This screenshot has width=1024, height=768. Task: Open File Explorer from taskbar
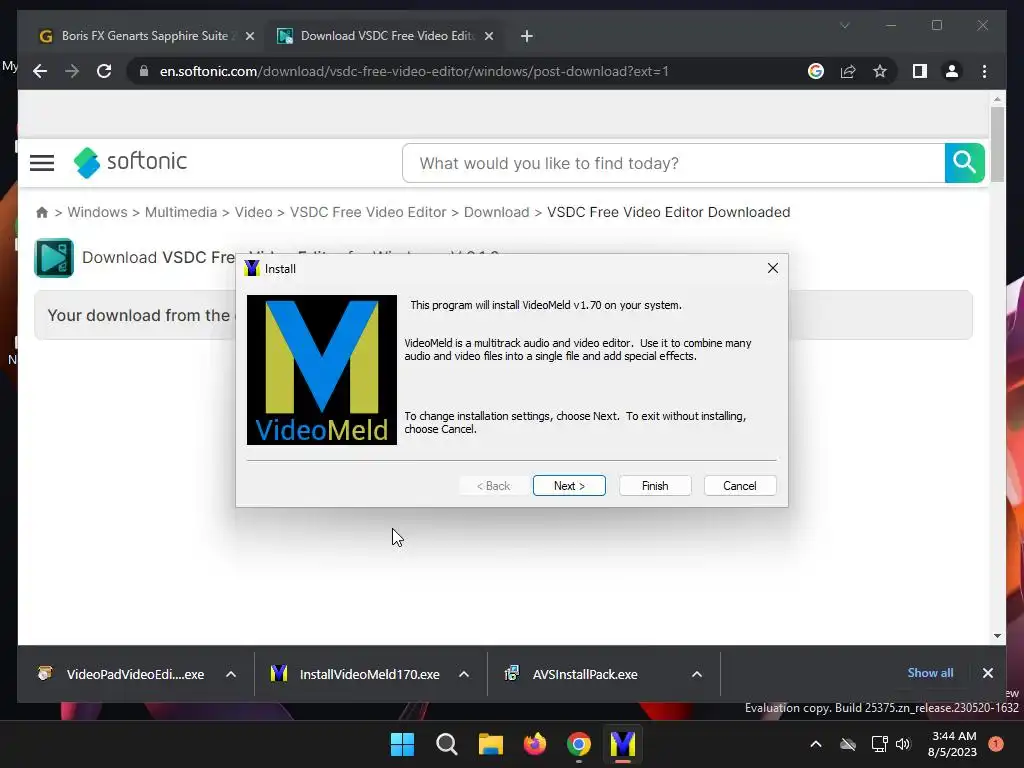[x=490, y=744]
